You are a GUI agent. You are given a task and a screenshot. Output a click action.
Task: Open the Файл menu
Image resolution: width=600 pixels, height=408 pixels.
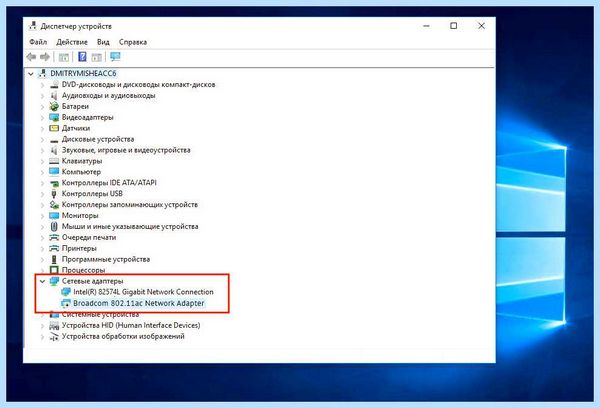click(x=38, y=42)
